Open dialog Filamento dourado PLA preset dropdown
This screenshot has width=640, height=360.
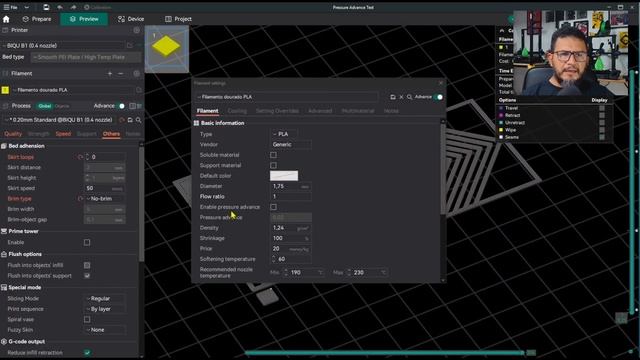[x=287, y=97]
